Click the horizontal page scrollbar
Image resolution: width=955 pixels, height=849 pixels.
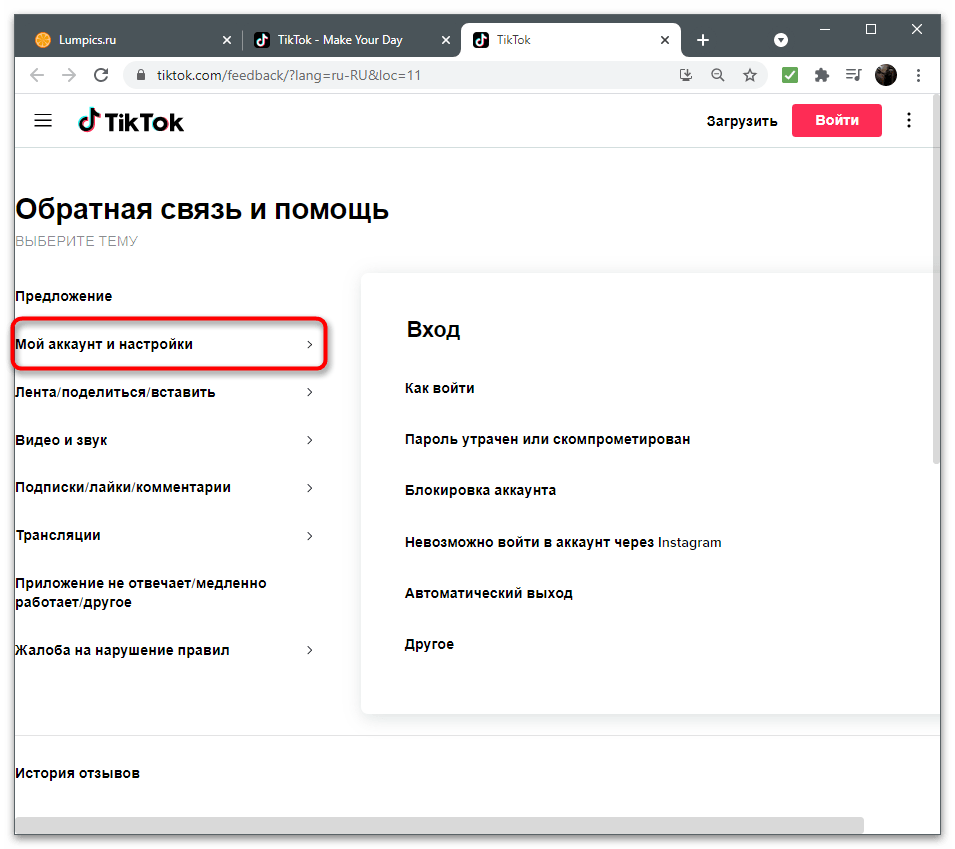click(x=439, y=825)
